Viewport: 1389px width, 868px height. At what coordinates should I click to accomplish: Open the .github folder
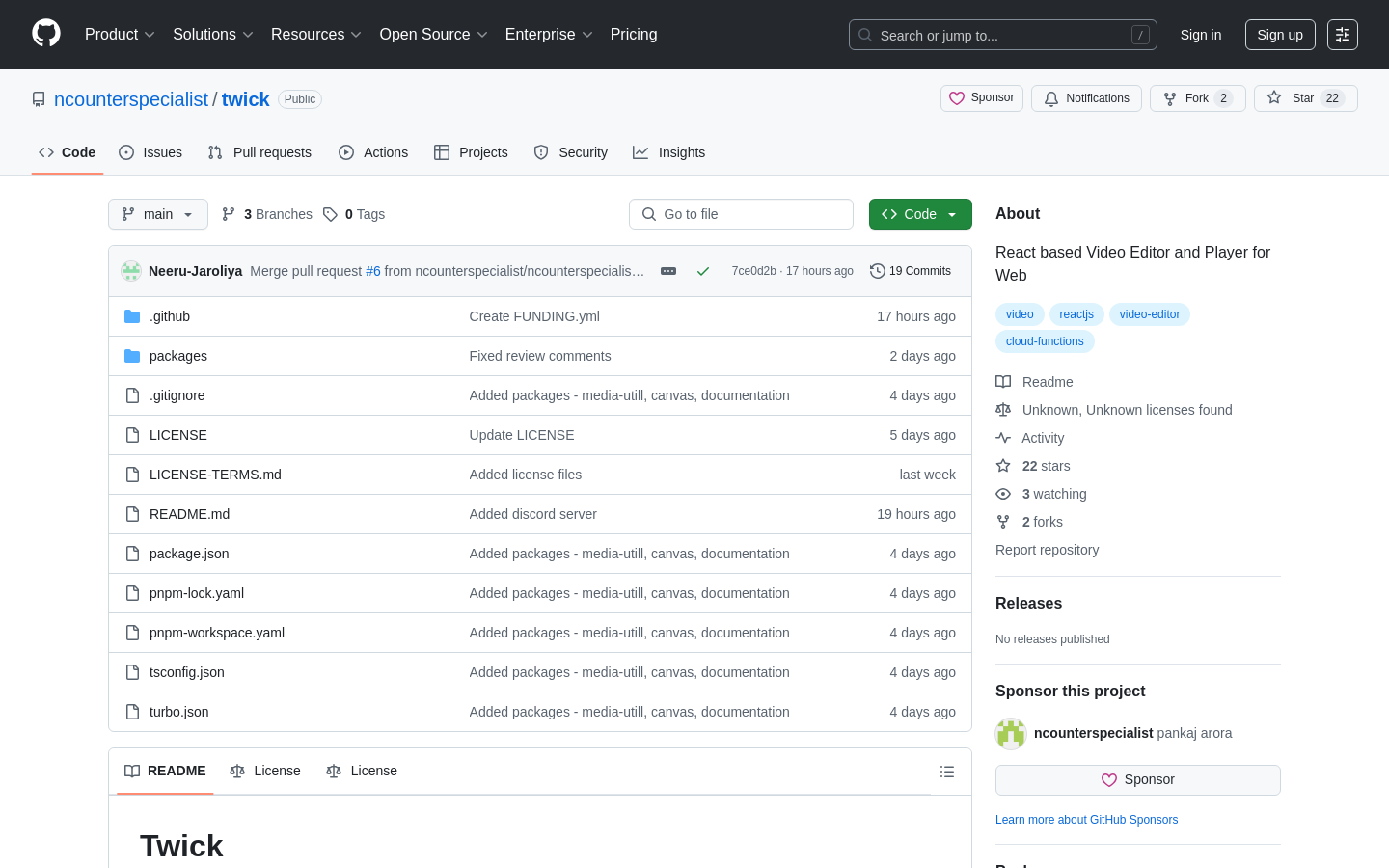(170, 316)
